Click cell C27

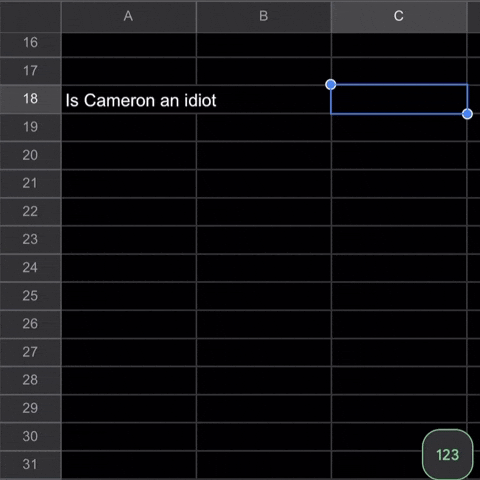pos(399,352)
